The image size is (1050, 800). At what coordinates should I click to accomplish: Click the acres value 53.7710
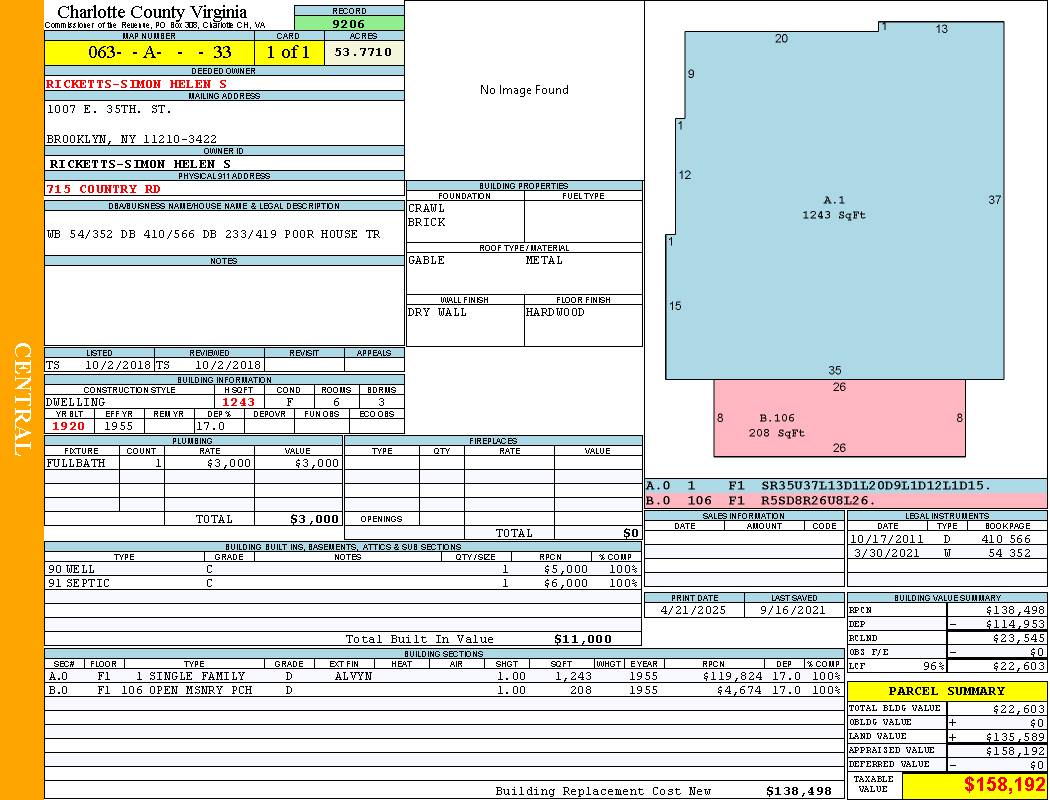pos(363,52)
